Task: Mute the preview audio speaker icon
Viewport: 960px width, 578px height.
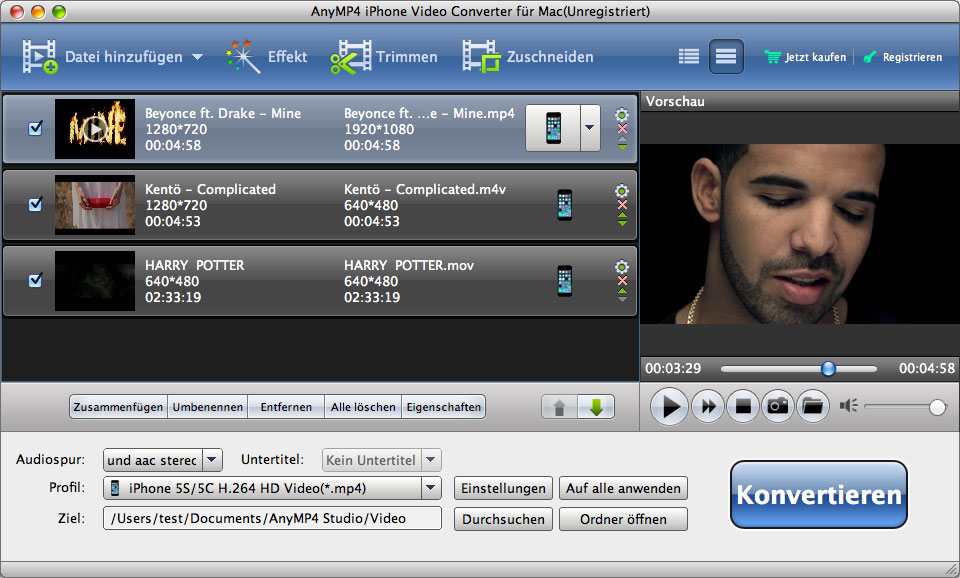Action: point(848,405)
